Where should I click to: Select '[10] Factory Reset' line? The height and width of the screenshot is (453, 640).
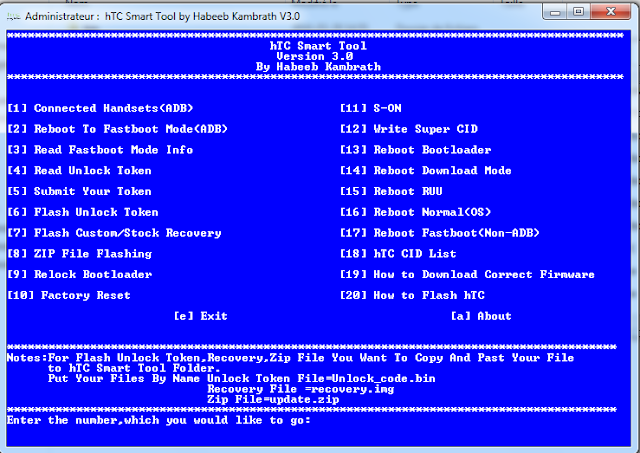click(69, 295)
